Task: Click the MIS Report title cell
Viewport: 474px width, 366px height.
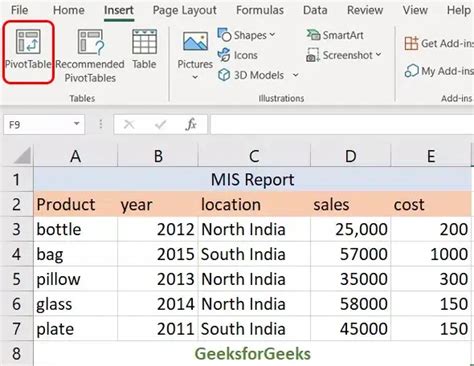Action: (253, 179)
